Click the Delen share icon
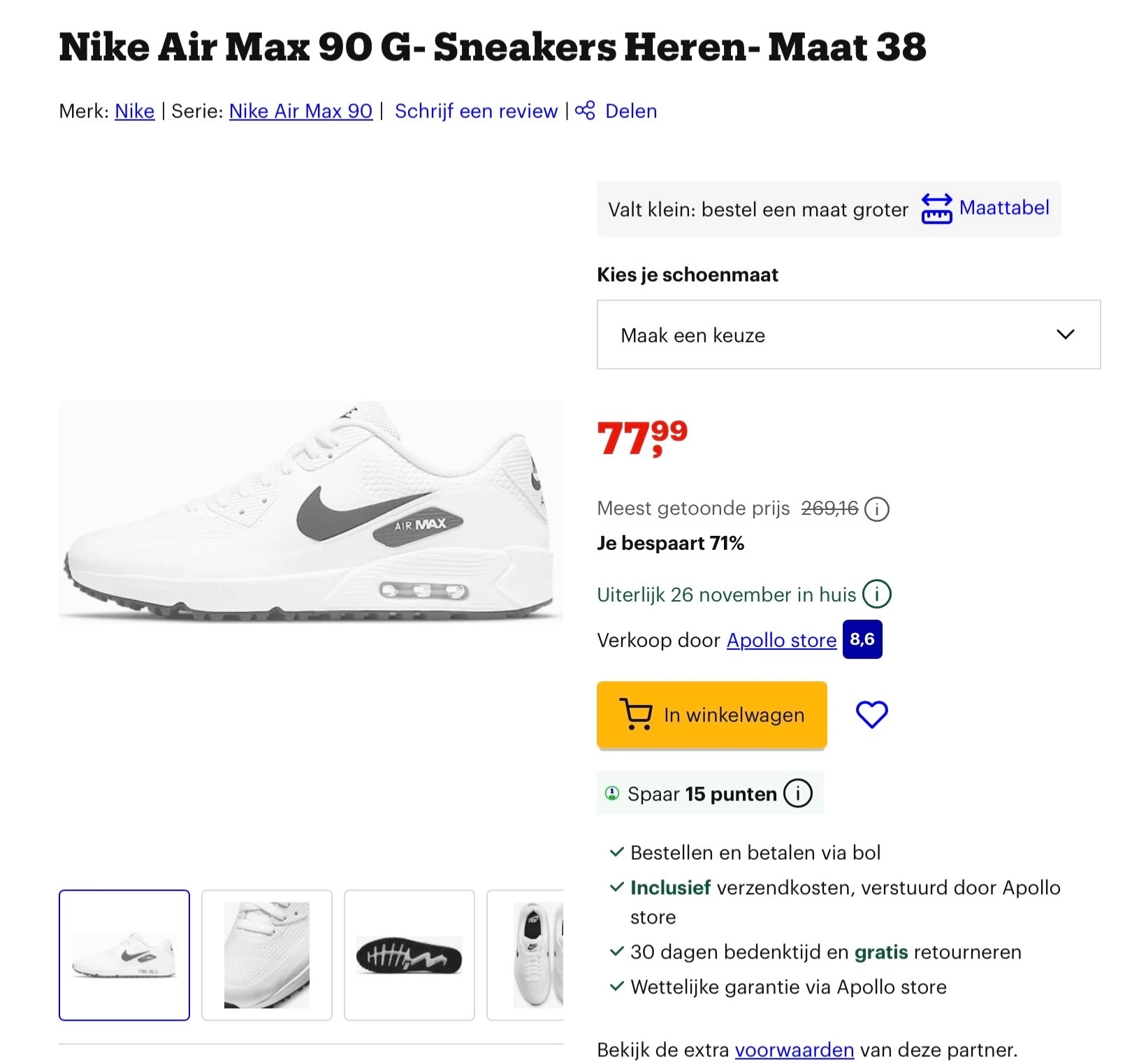The height and width of the screenshot is (1064, 1146). coord(586,110)
